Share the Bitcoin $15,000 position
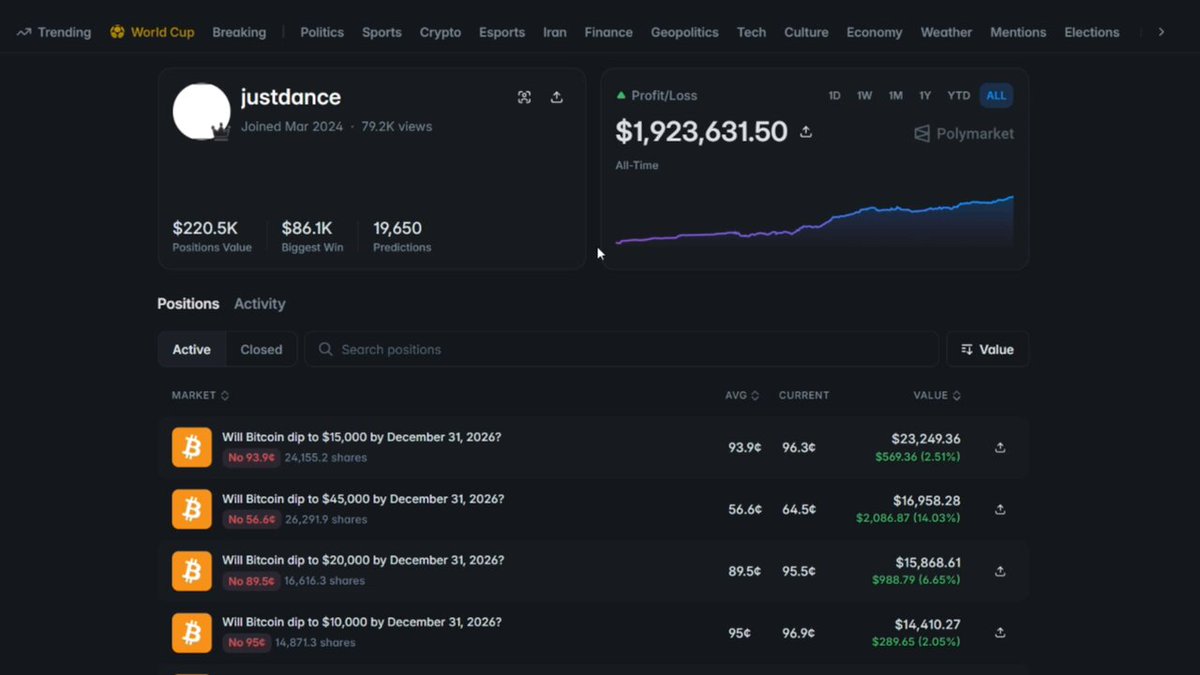The width and height of the screenshot is (1200, 675). 1000,448
